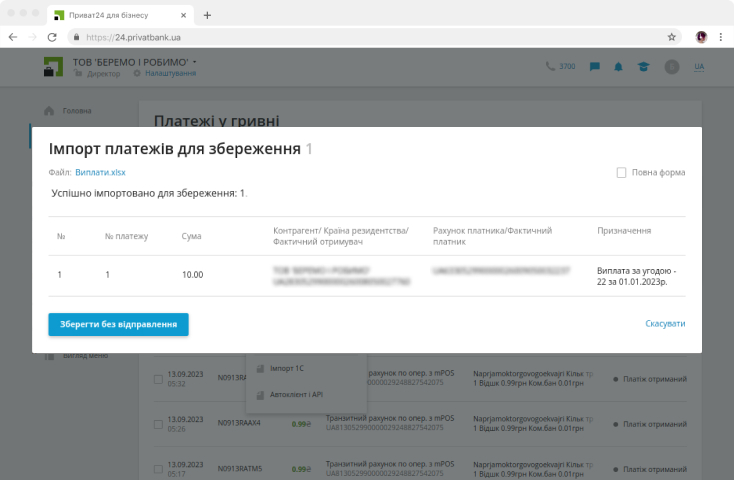Select the Імпорт 1С menu entry
This screenshot has height=480, width=734.
[x=286, y=368]
